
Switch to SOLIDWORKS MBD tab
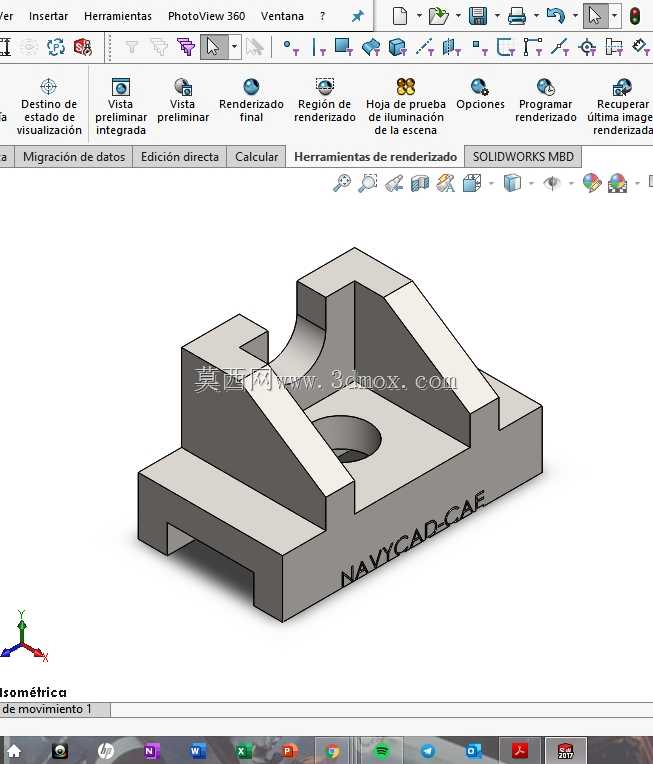(523, 157)
